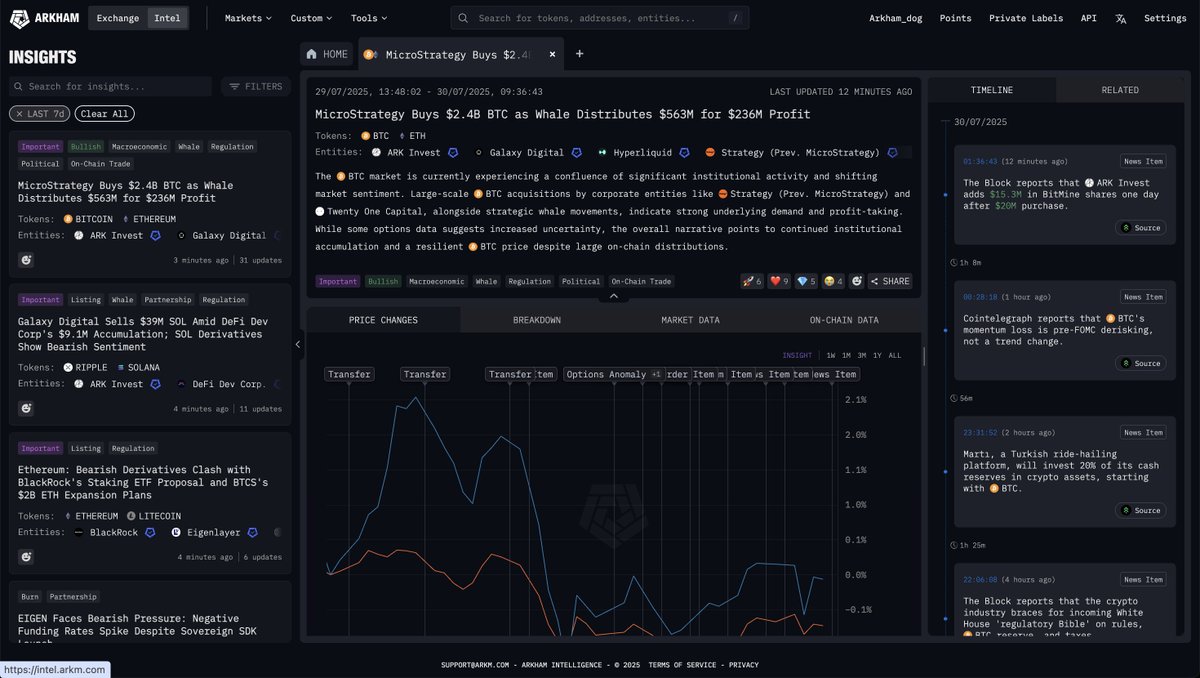React with crying emoji on article
The image size is (1200, 678).
pyautogui.click(x=833, y=281)
